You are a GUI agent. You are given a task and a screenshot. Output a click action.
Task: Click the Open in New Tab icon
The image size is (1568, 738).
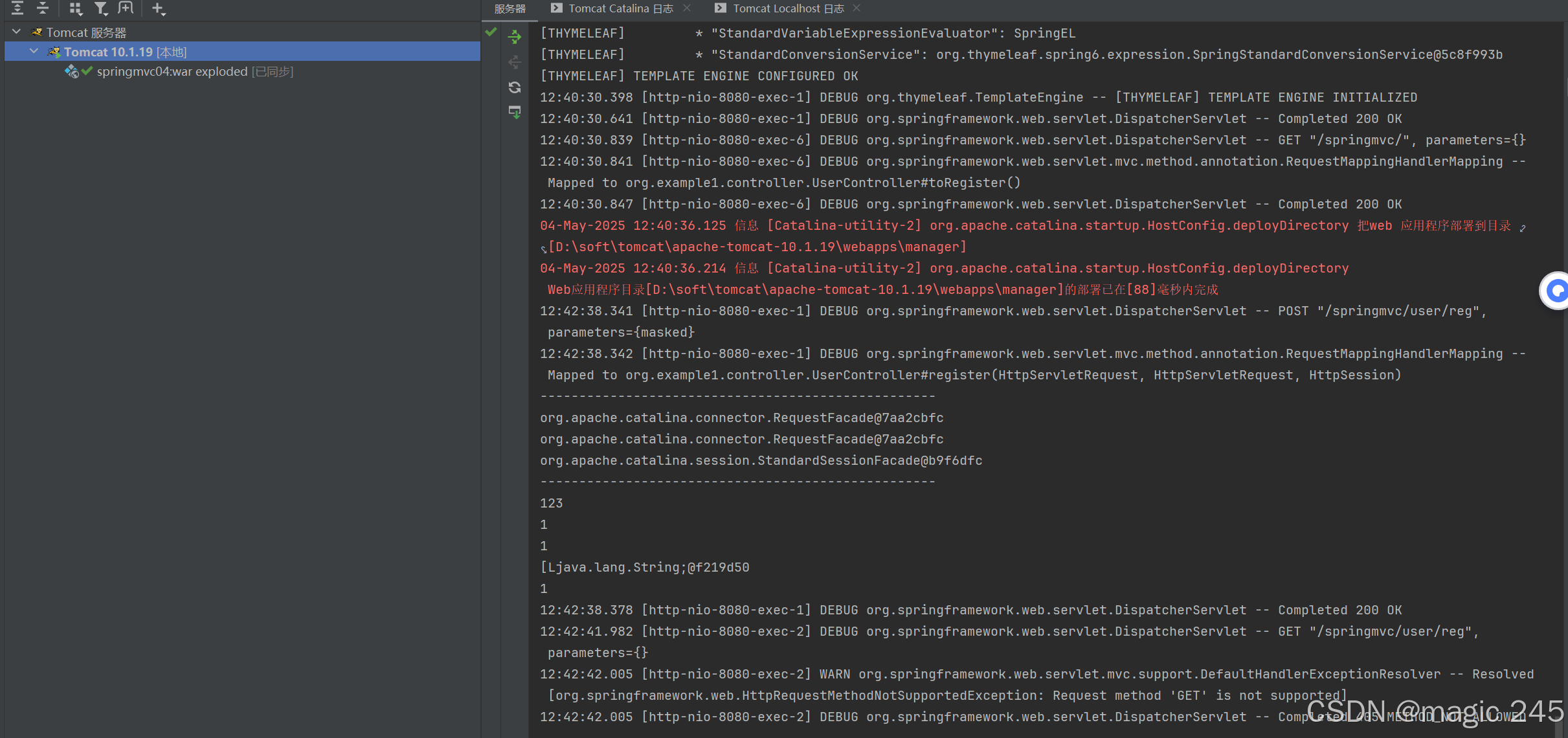pos(126,8)
